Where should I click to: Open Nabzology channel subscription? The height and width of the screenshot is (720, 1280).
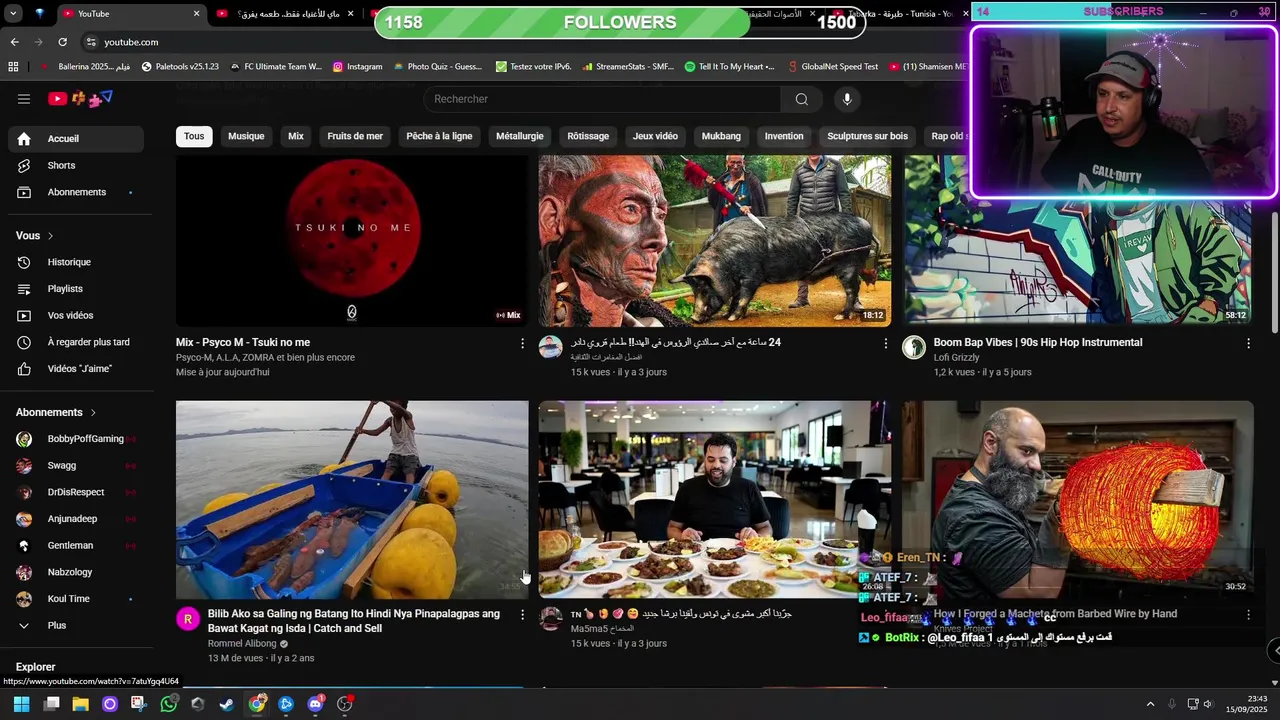pyautogui.click(x=76, y=572)
